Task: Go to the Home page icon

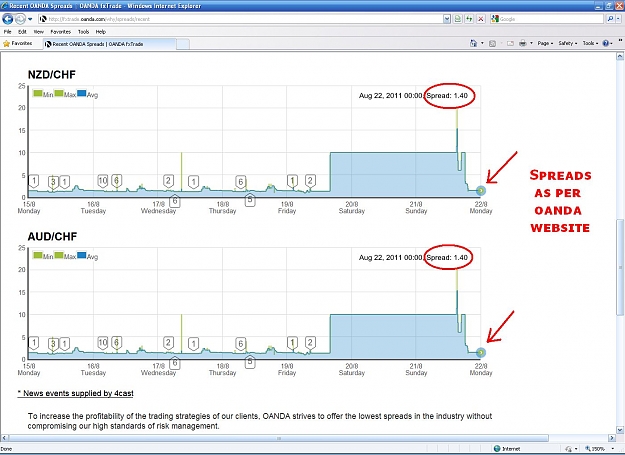Action: (473, 43)
